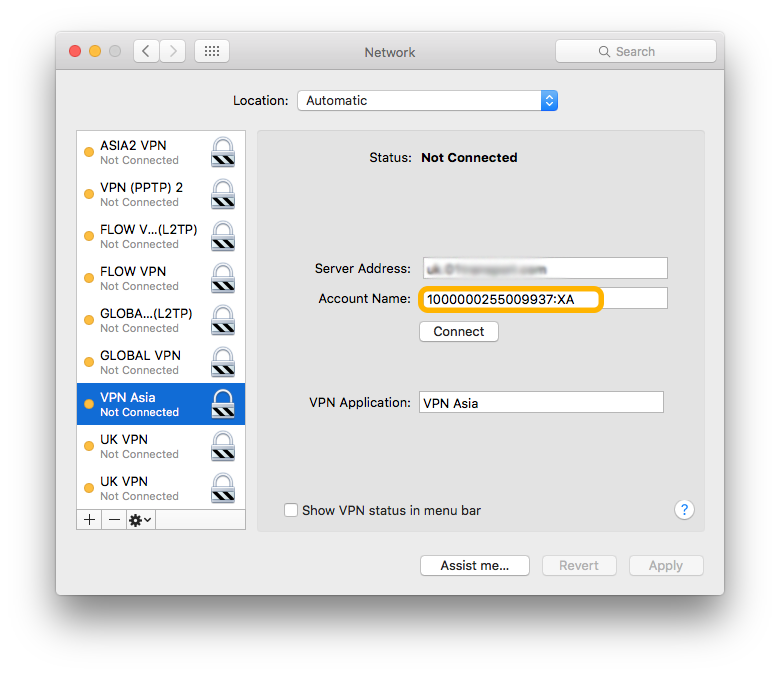This screenshot has width=780, height=675.
Task: Remove selected service with minus button
Action: pos(114,520)
